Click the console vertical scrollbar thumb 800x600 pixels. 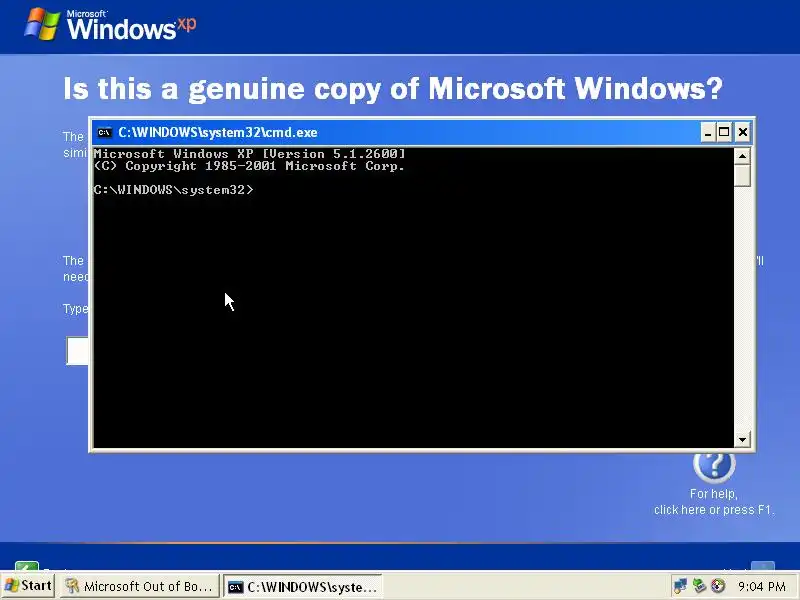pyautogui.click(x=742, y=176)
